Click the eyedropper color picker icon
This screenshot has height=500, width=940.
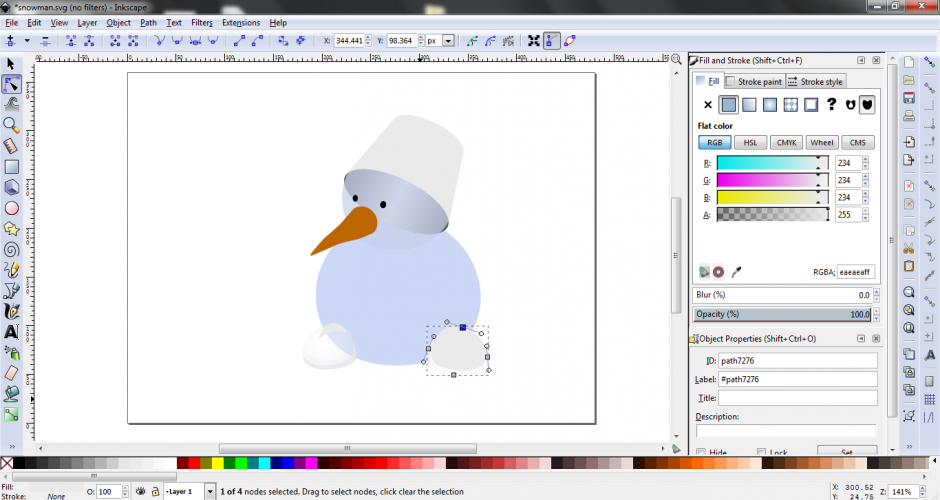coord(737,271)
